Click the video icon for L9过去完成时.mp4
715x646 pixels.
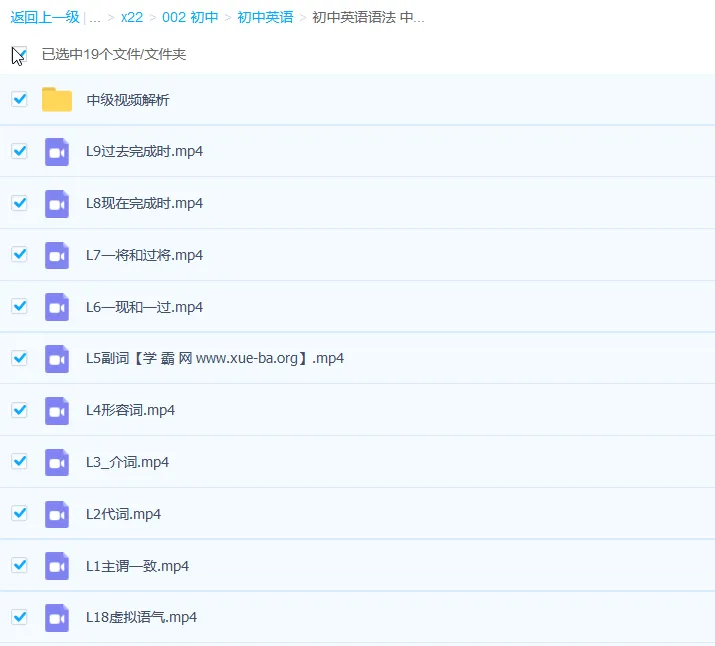click(57, 152)
